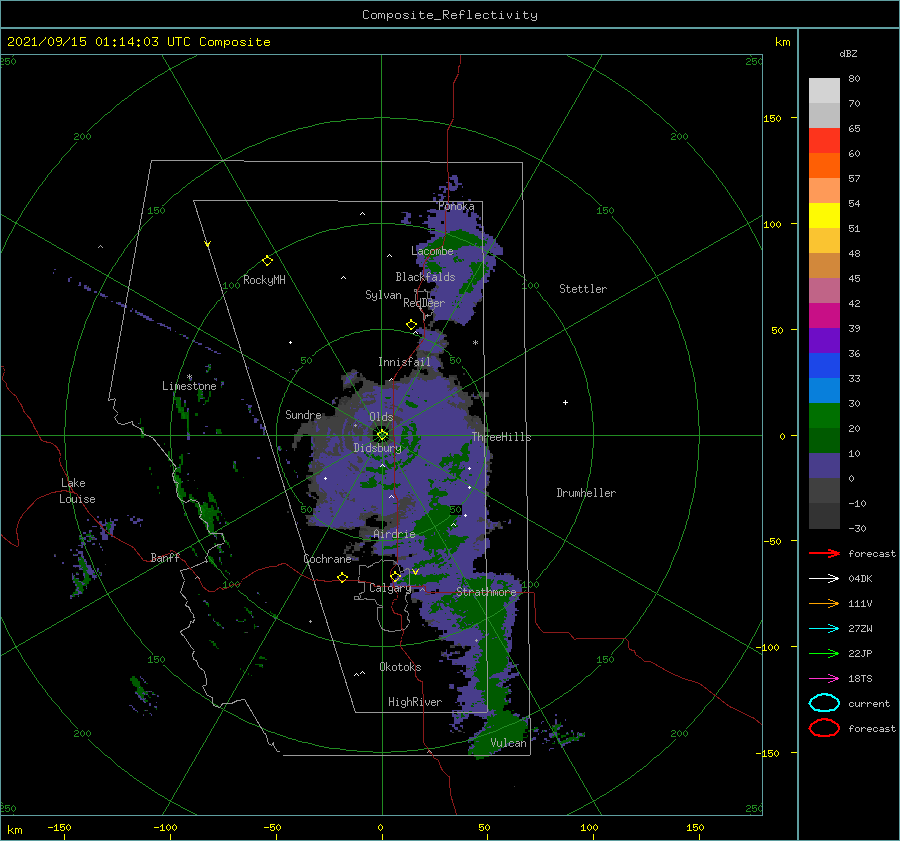900x841 pixels.
Task: Click yellow diamond marker beside RockyMH
Action: (x=267, y=261)
